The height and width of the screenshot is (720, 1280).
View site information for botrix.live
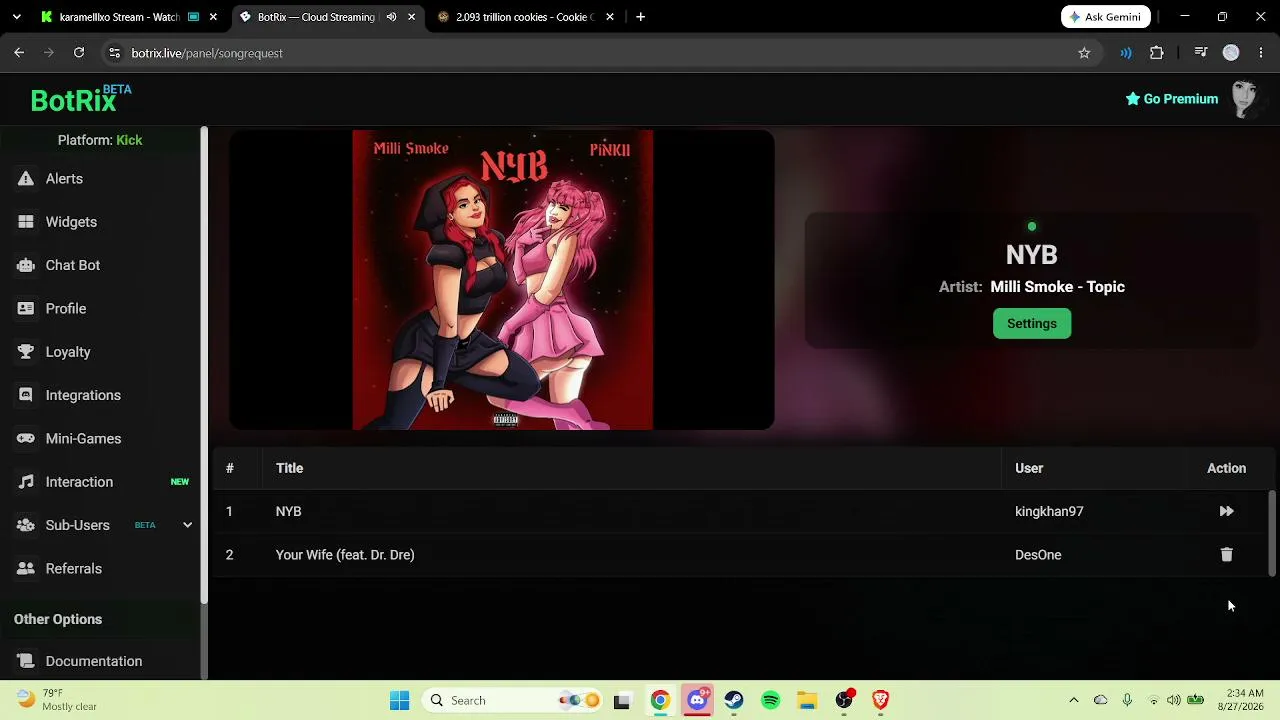click(114, 53)
